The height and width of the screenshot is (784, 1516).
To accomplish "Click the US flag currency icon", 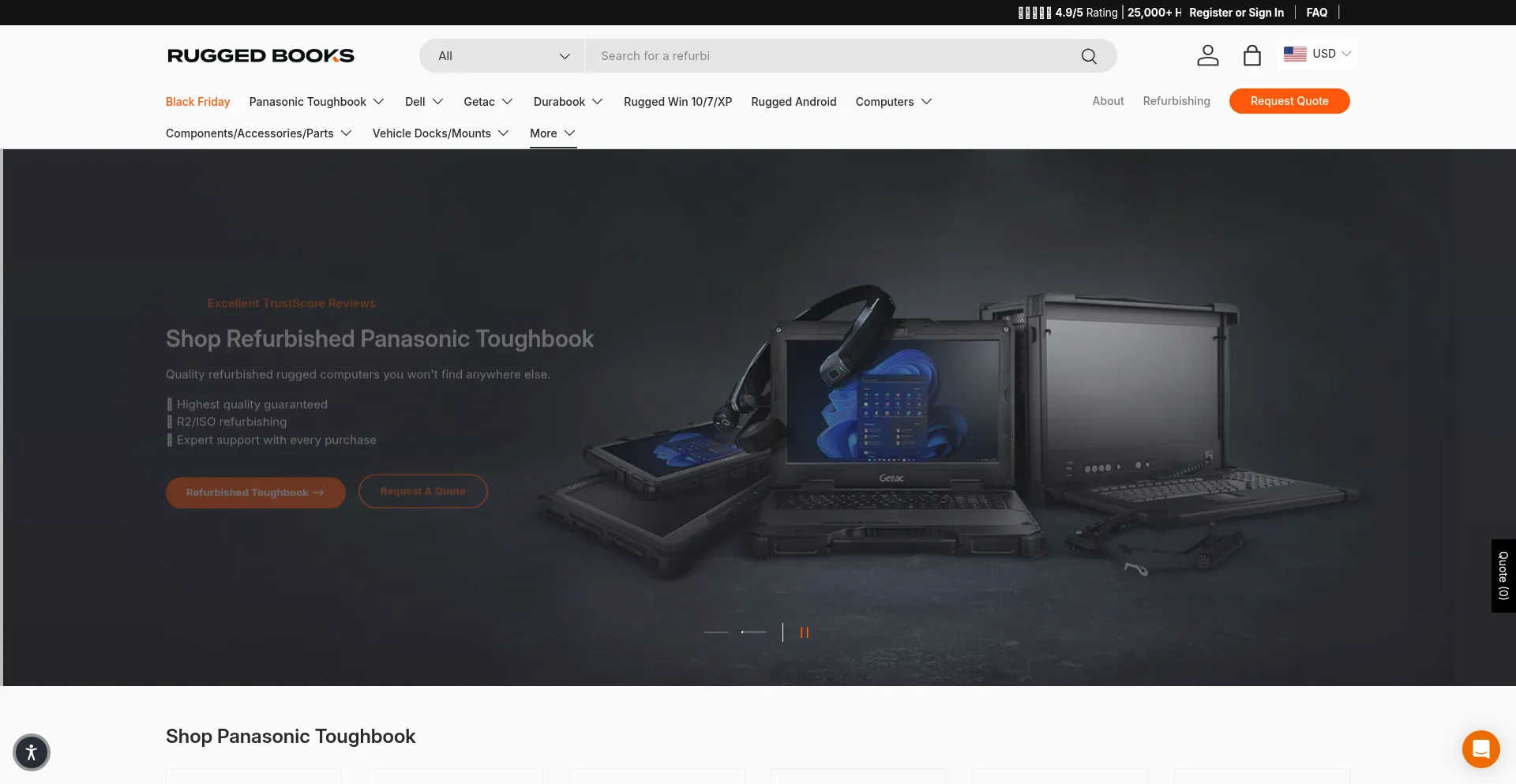I will coord(1295,54).
